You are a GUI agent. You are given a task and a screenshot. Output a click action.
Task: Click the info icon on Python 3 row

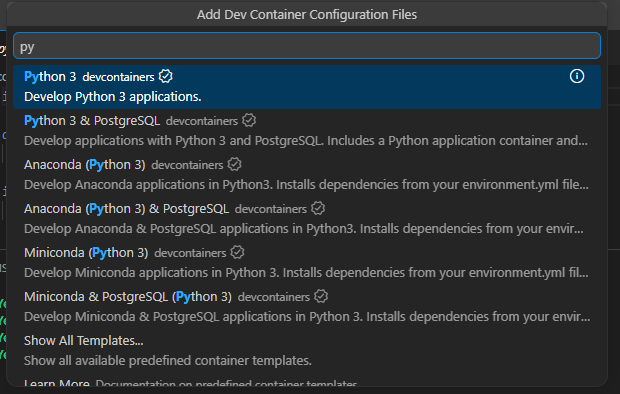click(x=577, y=76)
